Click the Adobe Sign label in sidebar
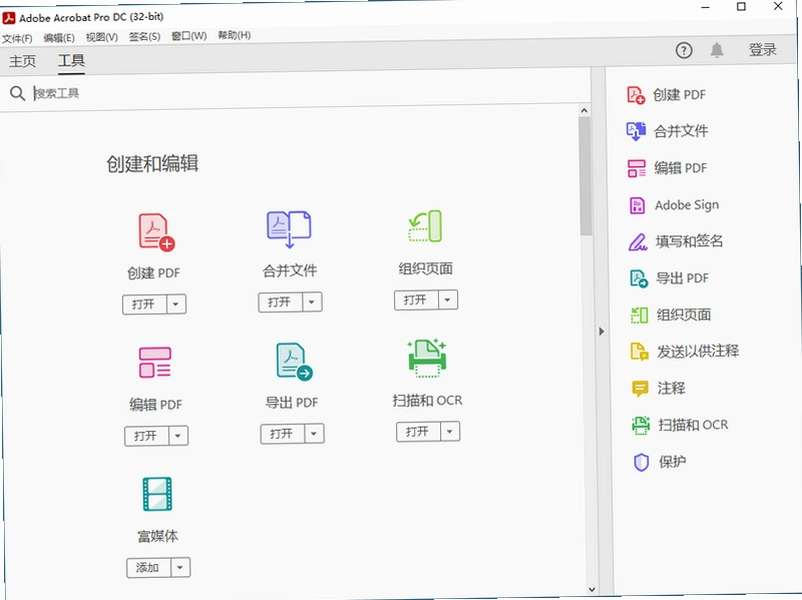This screenshot has height=600, width=802. point(687,205)
